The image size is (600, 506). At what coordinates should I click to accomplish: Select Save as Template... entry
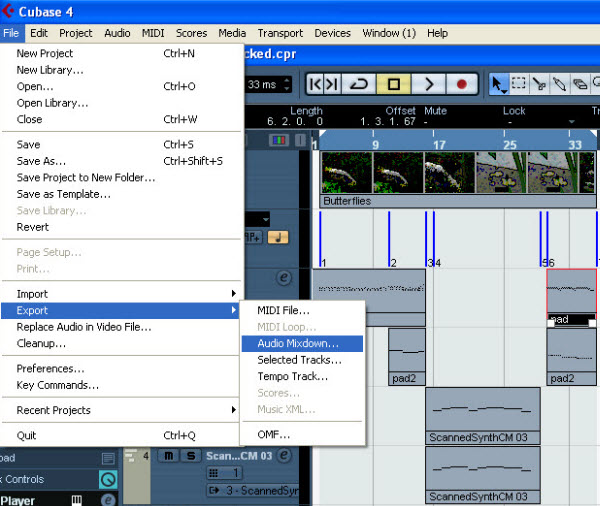120,194
